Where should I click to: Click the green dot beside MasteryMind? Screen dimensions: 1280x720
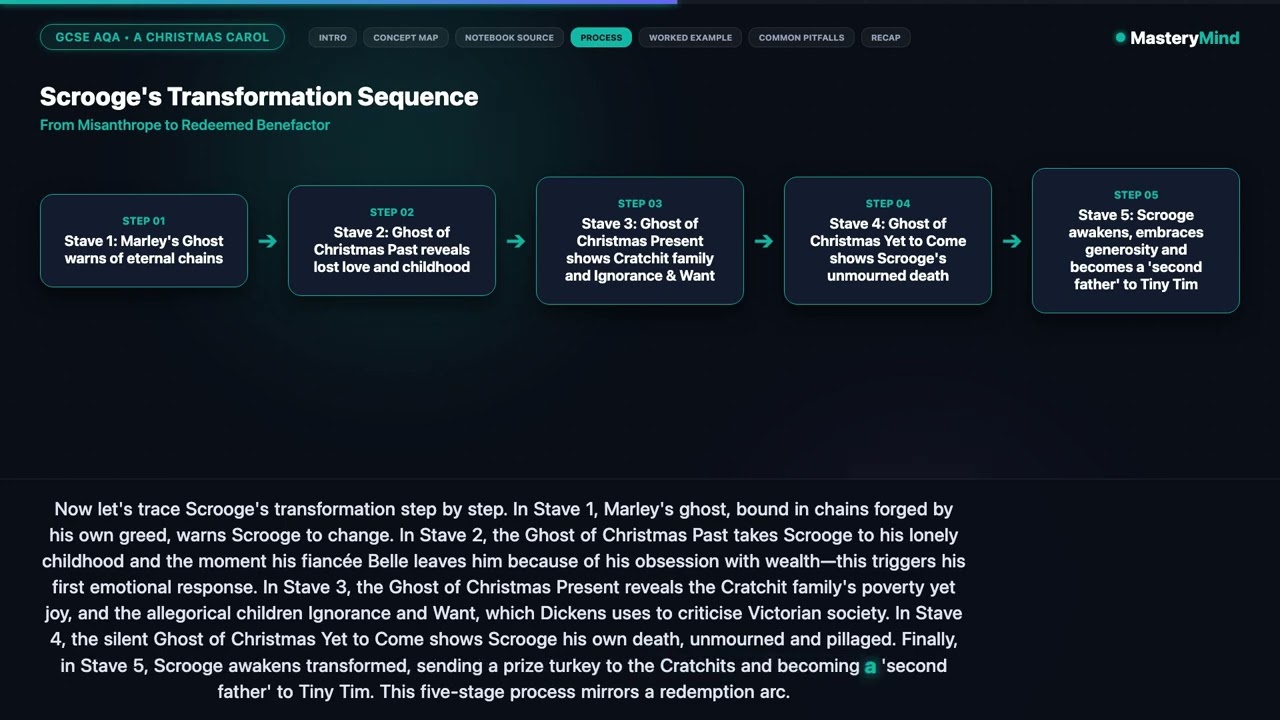pyautogui.click(x=1120, y=38)
